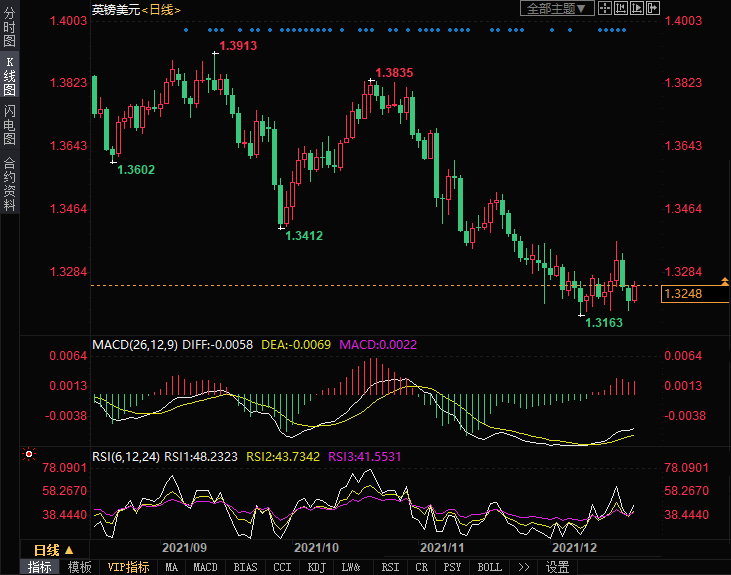Toggle the KDJ indicator in bottom bar
Screen dimensions: 731x575
(x=316, y=567)
